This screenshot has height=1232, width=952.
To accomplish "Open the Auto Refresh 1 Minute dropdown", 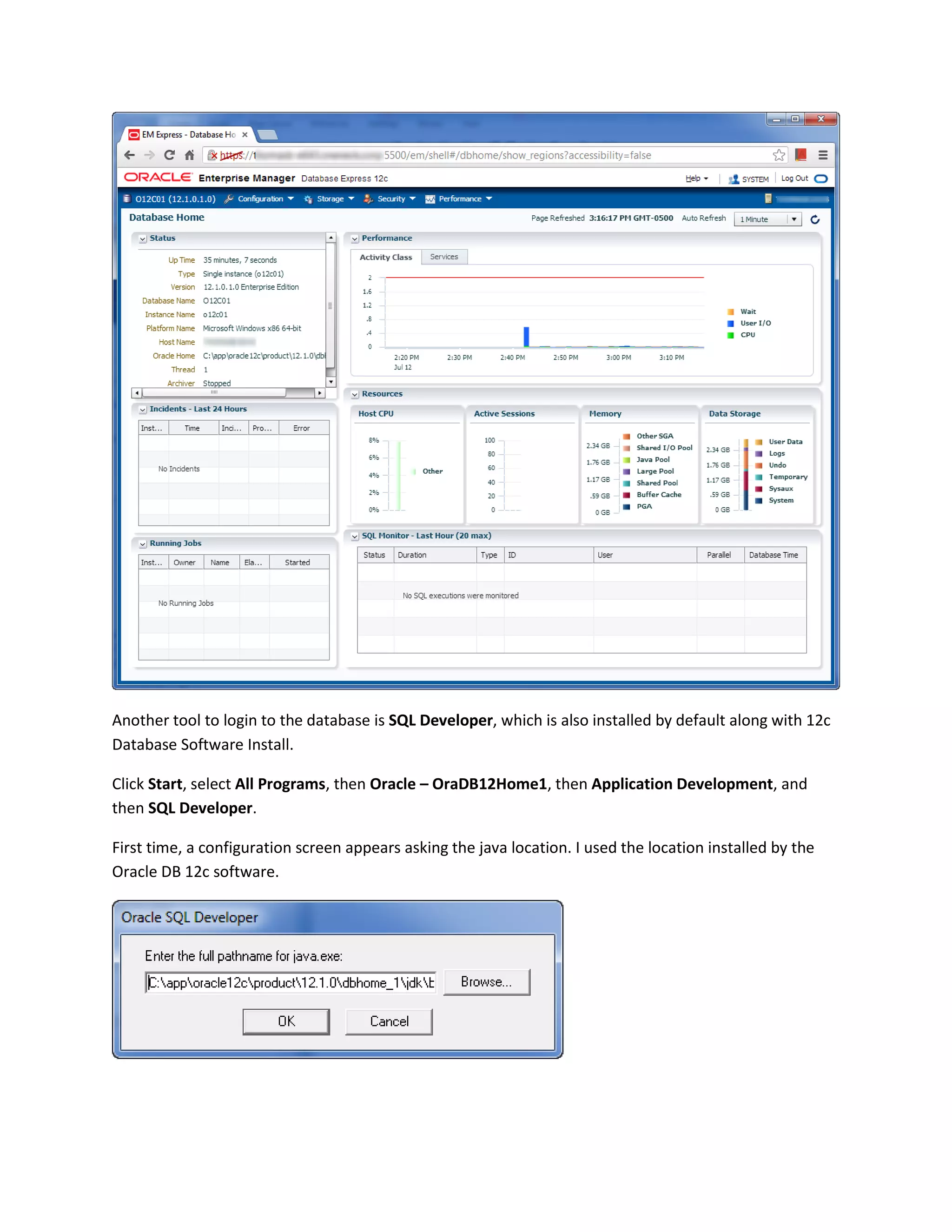I will coord(767,219).
